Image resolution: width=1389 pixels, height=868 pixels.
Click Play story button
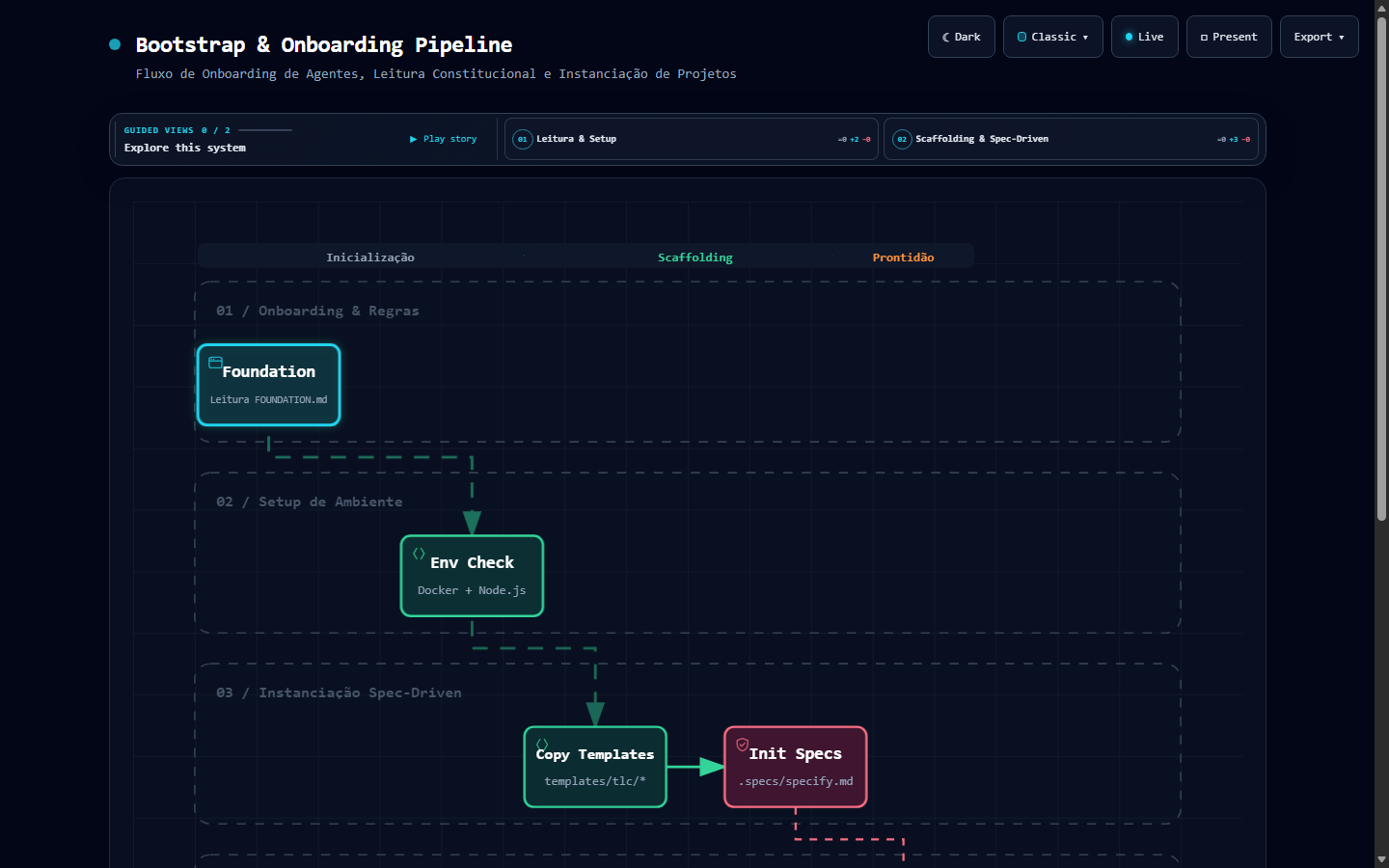tap(444, 139)
